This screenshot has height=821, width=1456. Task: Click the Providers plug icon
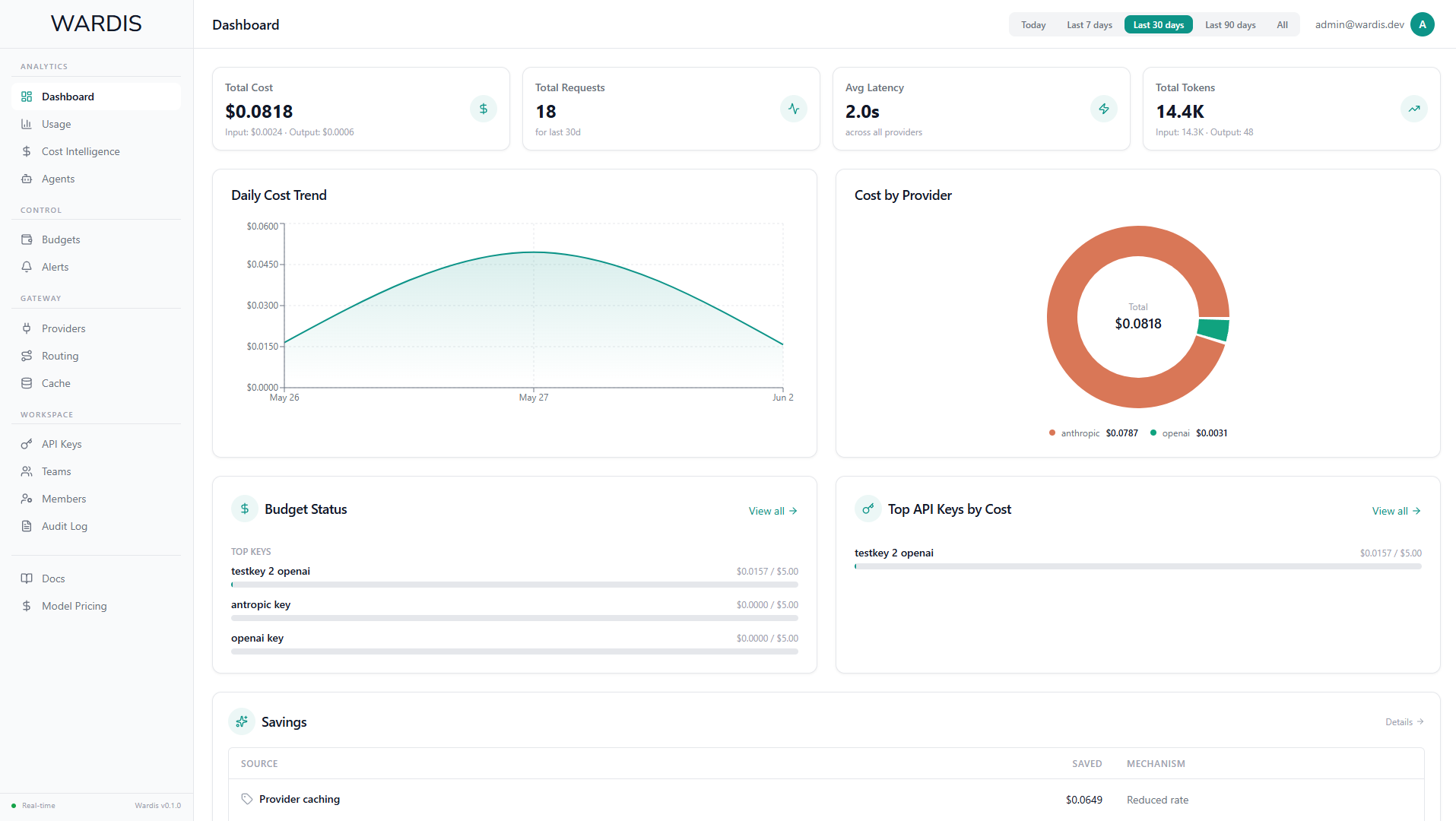[x=27, y=328]
